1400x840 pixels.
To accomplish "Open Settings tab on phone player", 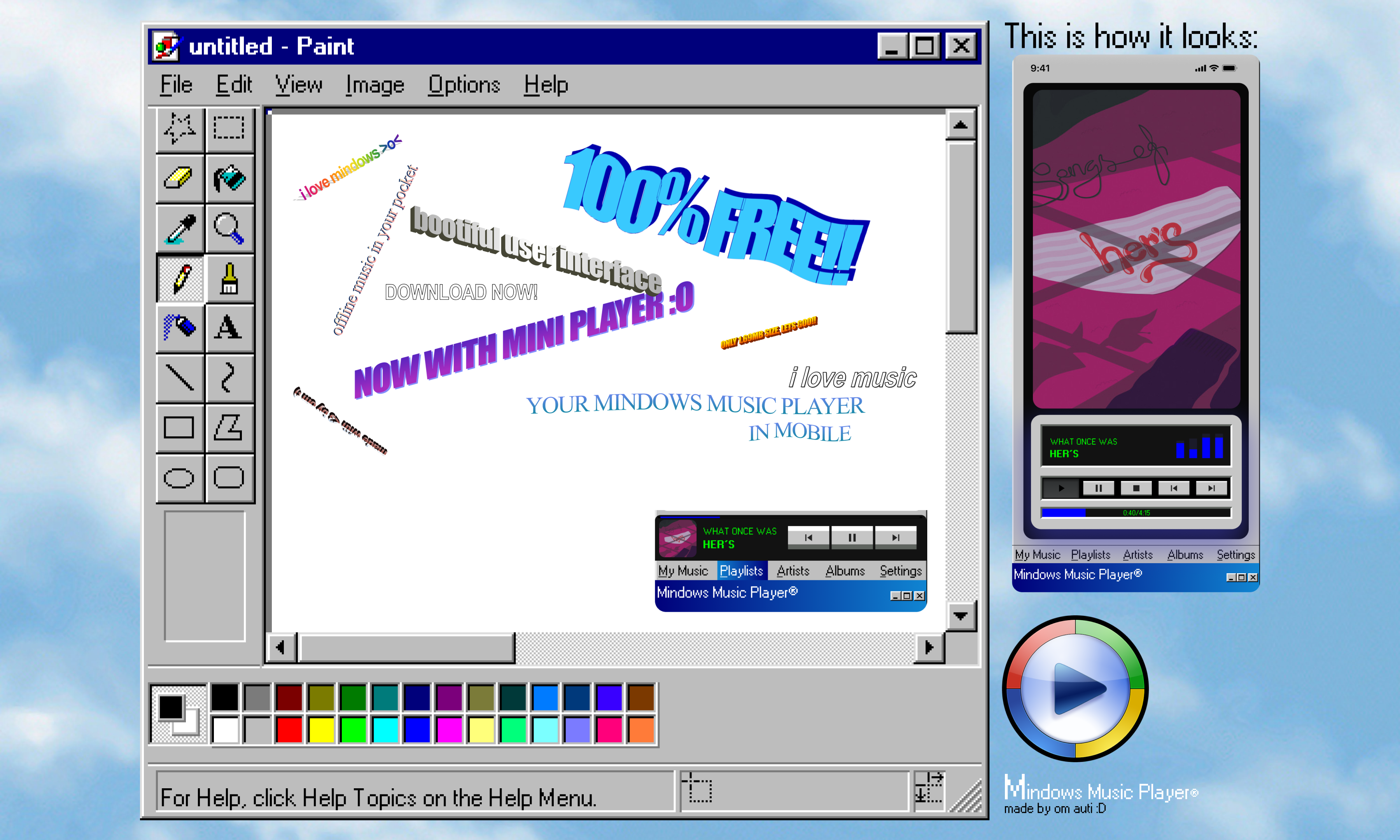I will click(x=1236, y=555).
